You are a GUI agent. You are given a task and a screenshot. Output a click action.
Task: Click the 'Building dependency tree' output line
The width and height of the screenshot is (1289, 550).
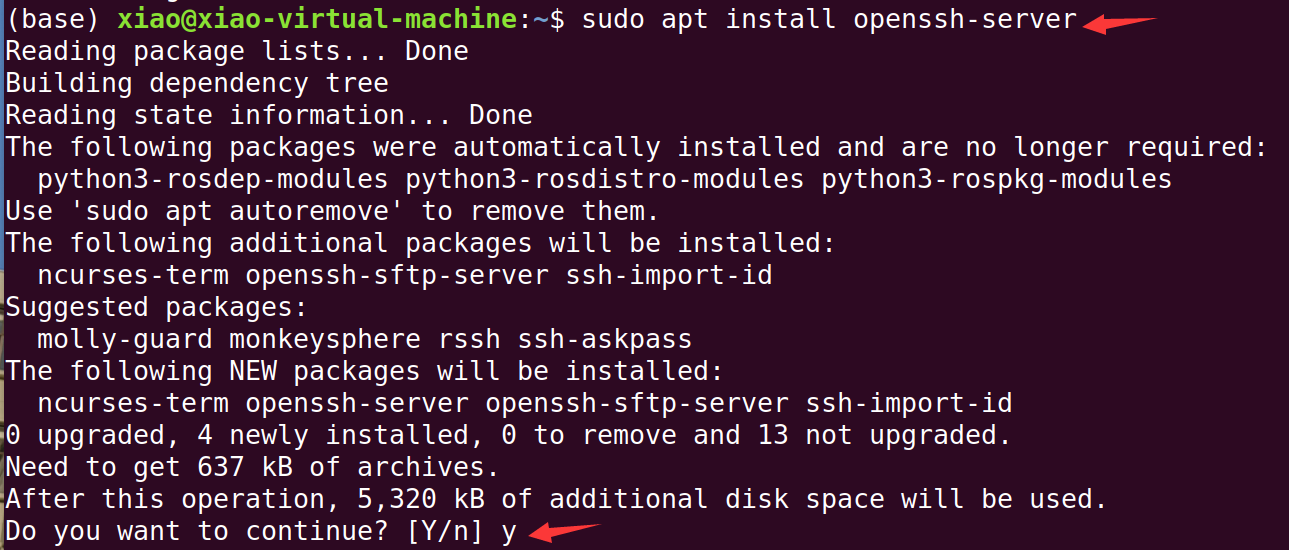pos(197,84)
